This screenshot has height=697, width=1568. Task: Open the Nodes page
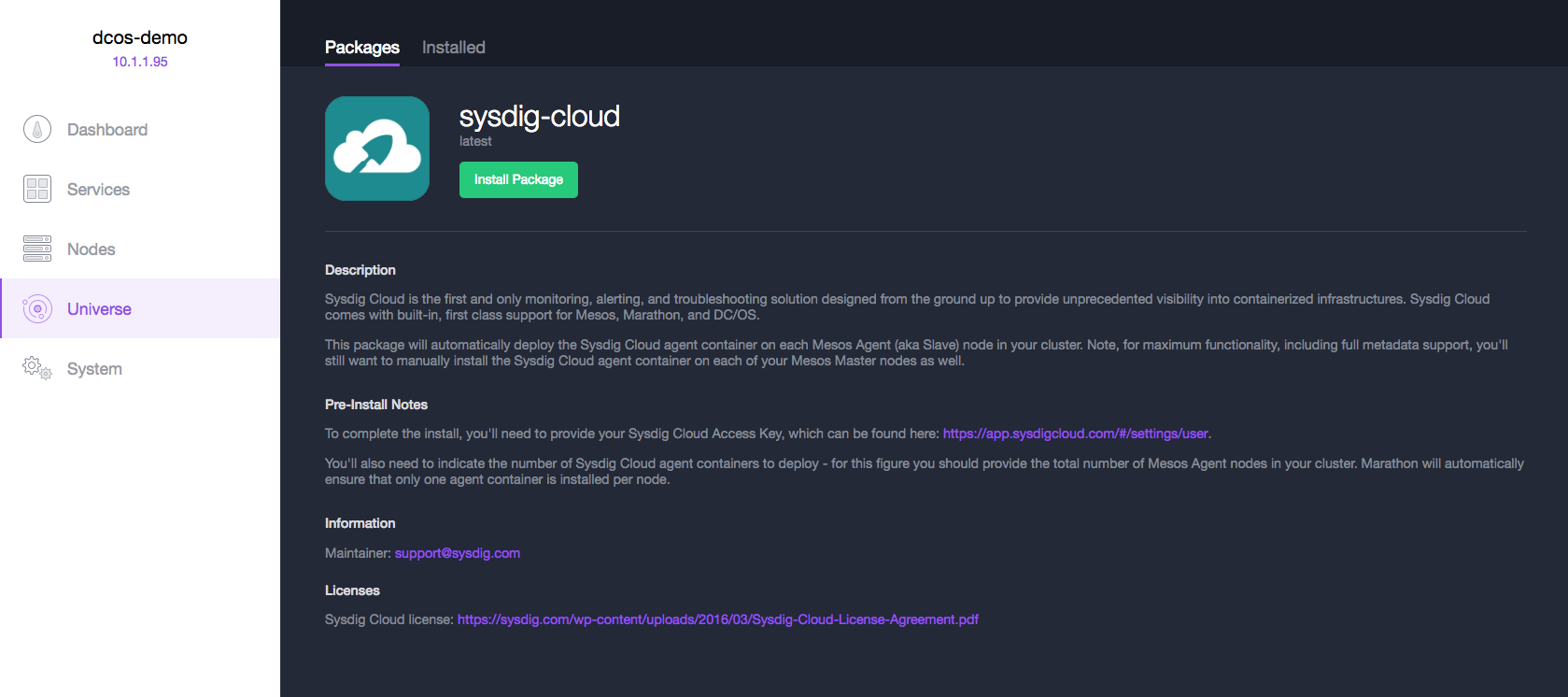coord(140,249)
